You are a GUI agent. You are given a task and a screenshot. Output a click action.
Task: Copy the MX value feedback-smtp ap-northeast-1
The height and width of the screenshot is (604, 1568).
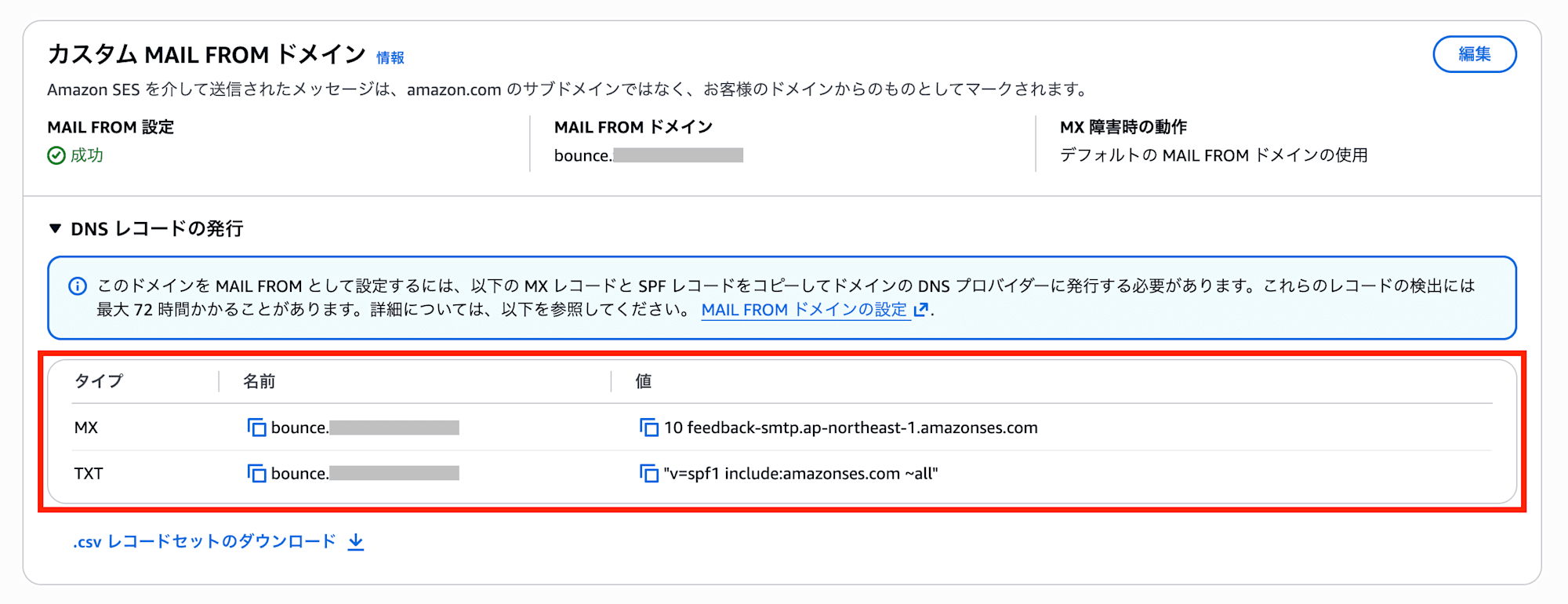point(648,428)
